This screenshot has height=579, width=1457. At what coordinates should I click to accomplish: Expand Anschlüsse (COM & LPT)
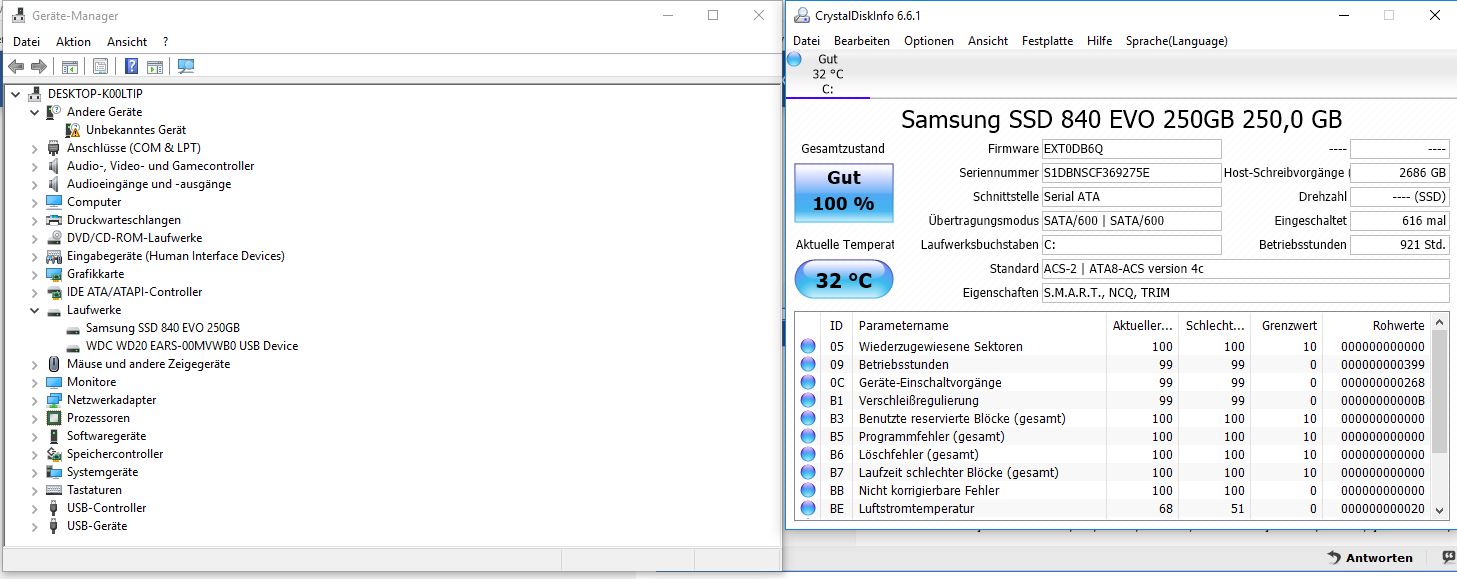pyautogui.click(x=34, y=148)
